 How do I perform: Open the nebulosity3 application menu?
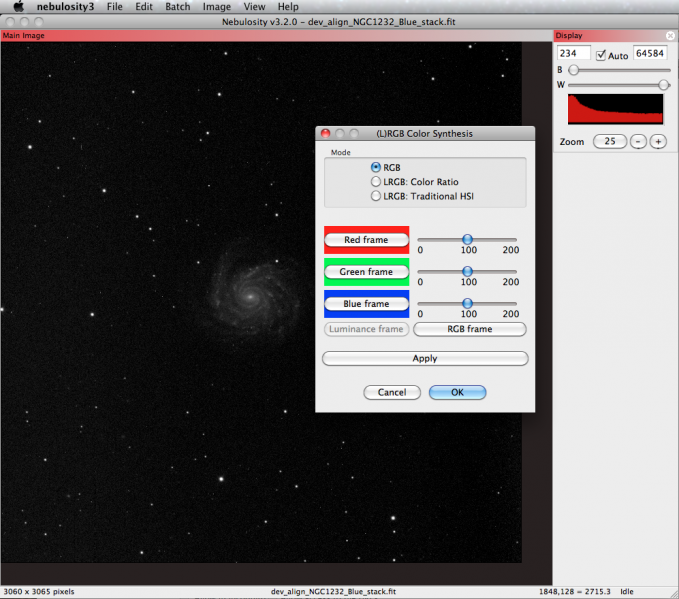click(65, 6)
